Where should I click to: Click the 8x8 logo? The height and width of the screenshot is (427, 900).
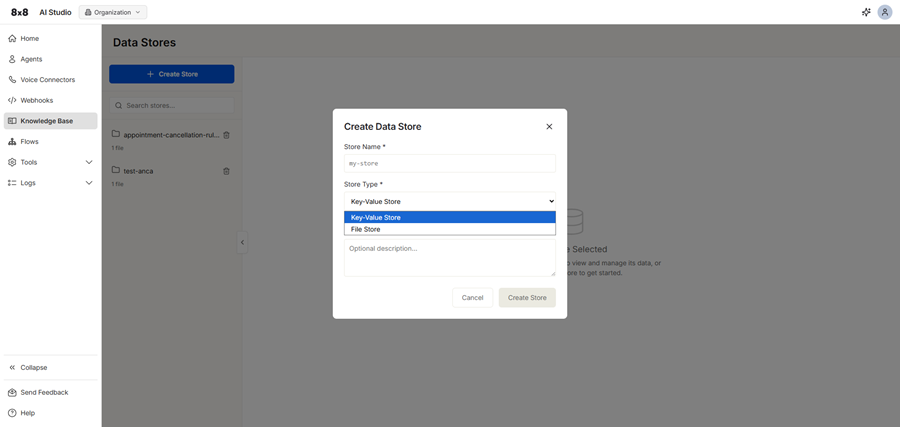(20, 12)
